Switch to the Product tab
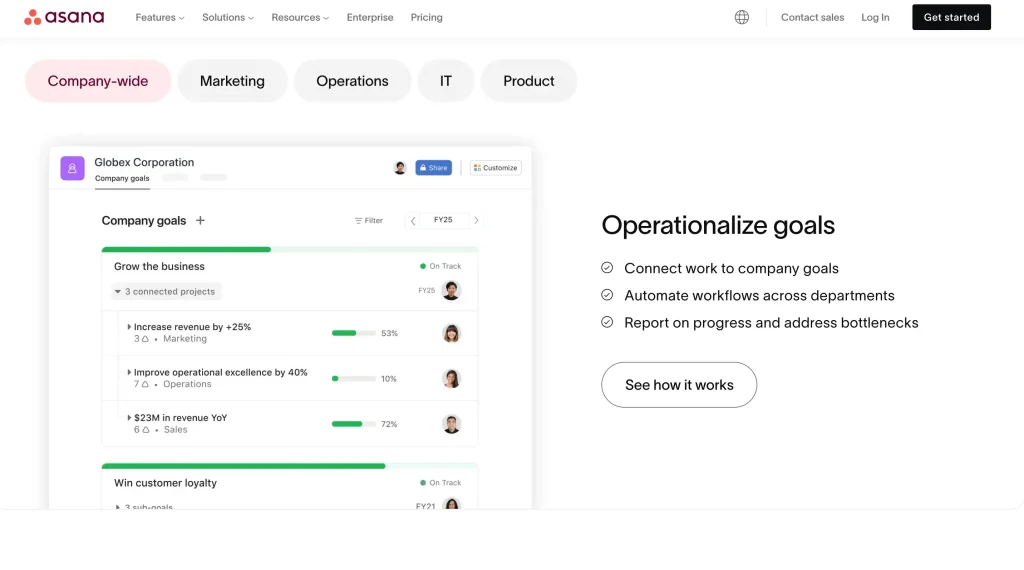The image size is (1024, 570). [528, 81]
